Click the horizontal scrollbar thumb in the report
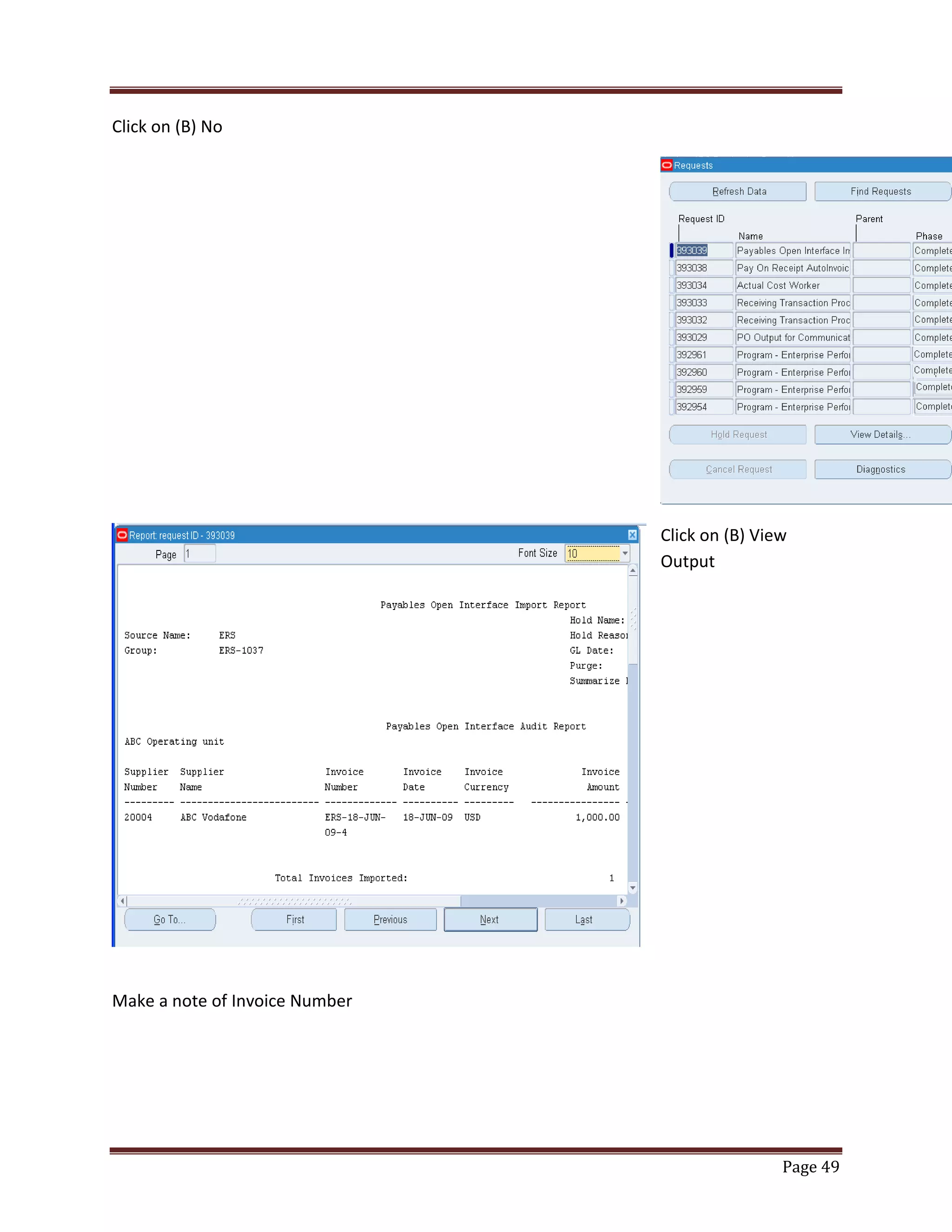 coord(294,901)
